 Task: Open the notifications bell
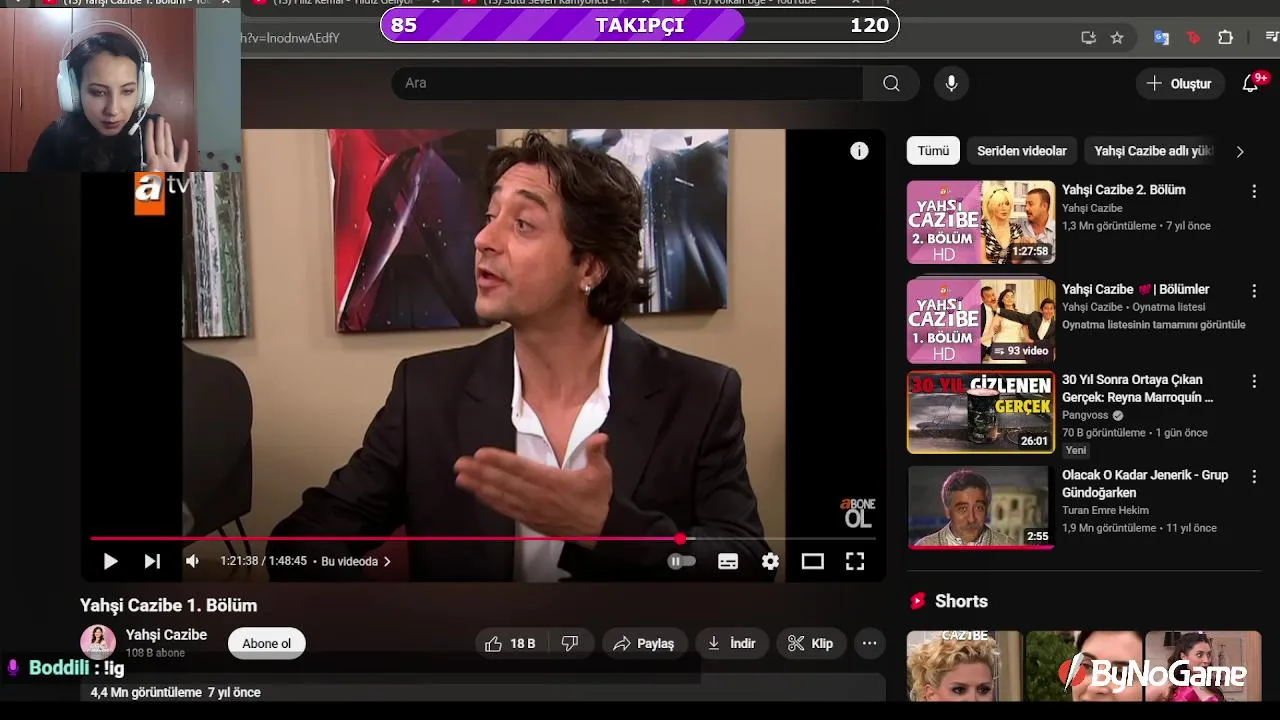(x=1250, y=83)
